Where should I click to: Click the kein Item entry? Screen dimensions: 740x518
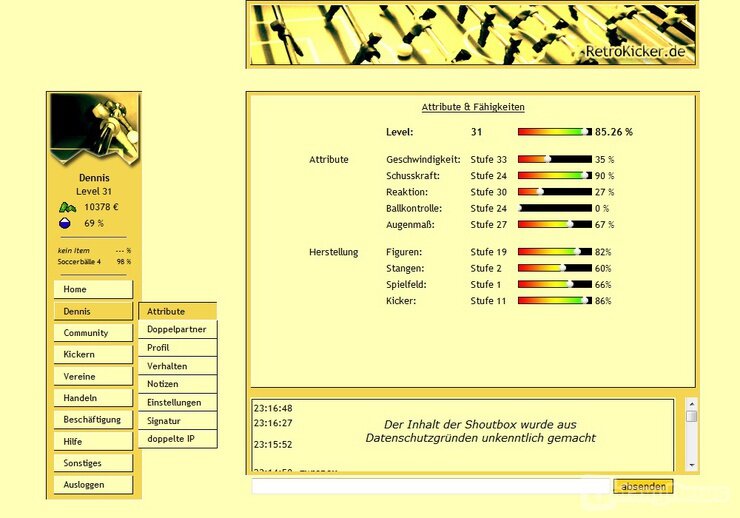tap(73, 251)
